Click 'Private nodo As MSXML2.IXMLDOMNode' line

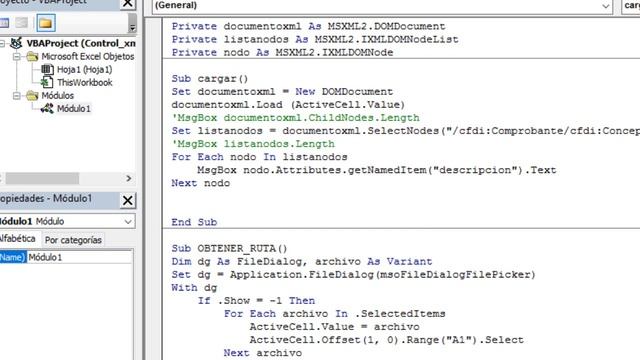tap(282, 53)
